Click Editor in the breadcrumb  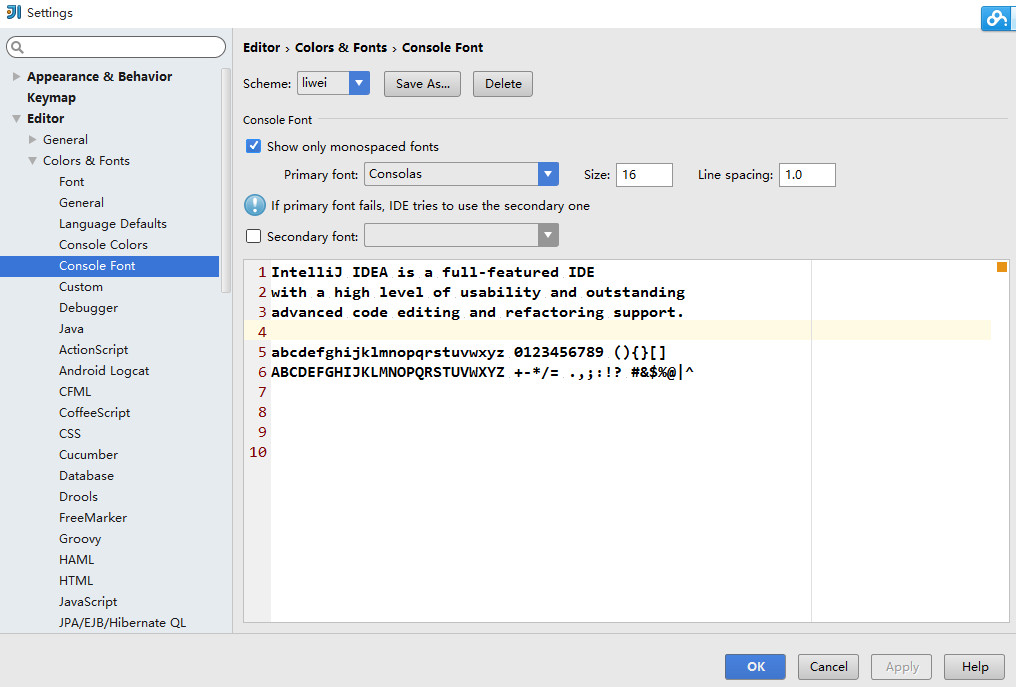click(262, 47)
